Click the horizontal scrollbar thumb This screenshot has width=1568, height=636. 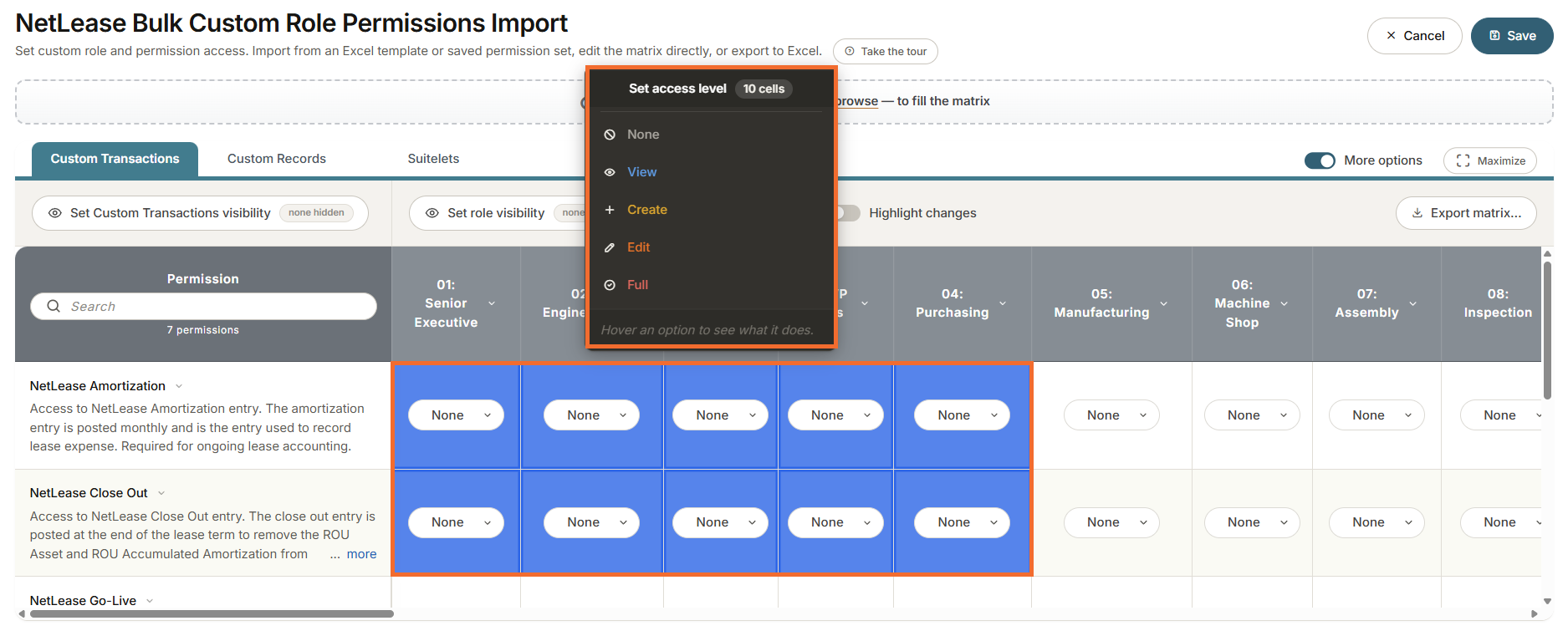pos(212,613)
